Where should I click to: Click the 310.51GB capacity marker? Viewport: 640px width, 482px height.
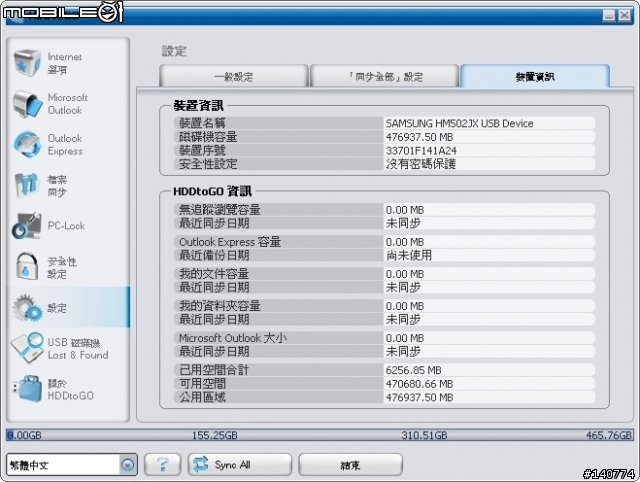tap(424, 435)
